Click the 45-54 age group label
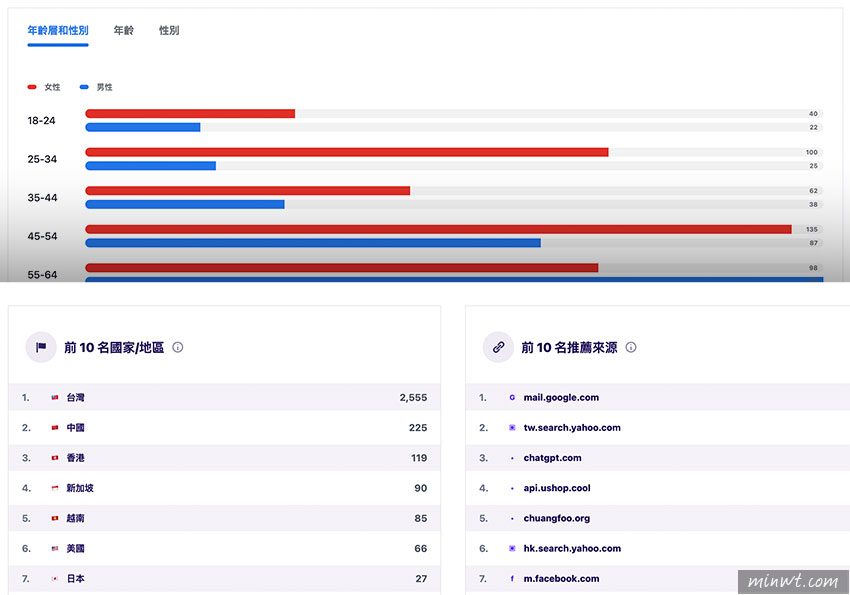This screenshot has height=595, width=850. (42, 236)
